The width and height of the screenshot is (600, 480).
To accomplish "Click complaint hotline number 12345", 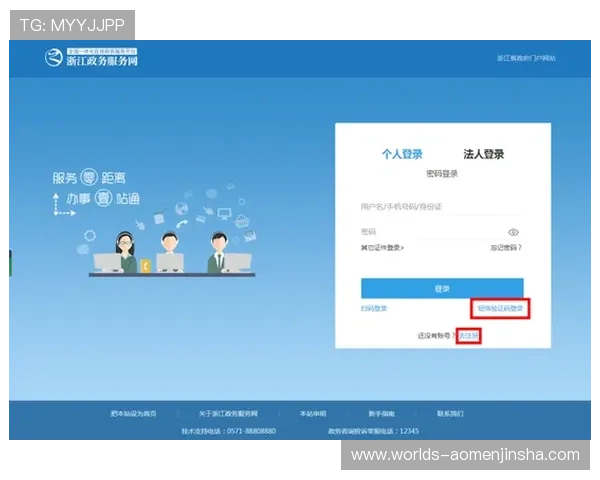I will pyautogui.click(x=409, y=431).
